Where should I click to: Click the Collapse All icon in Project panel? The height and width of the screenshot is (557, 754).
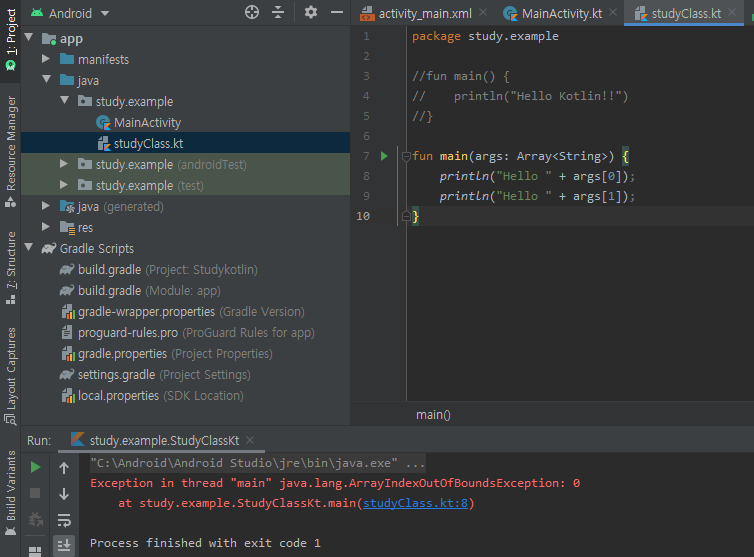[x=278, y=12]
